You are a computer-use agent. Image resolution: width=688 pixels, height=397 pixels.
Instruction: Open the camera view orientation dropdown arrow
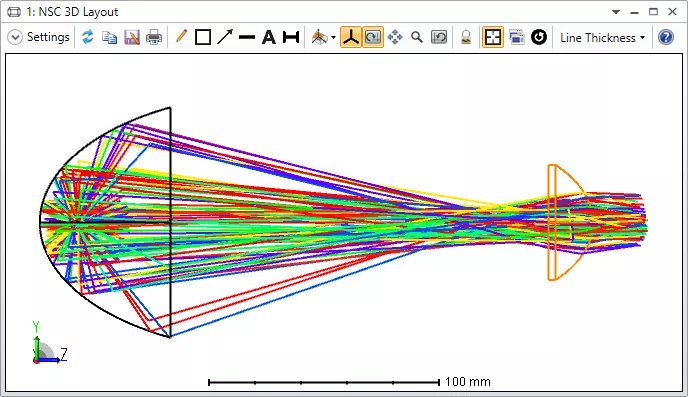(333, 38)
